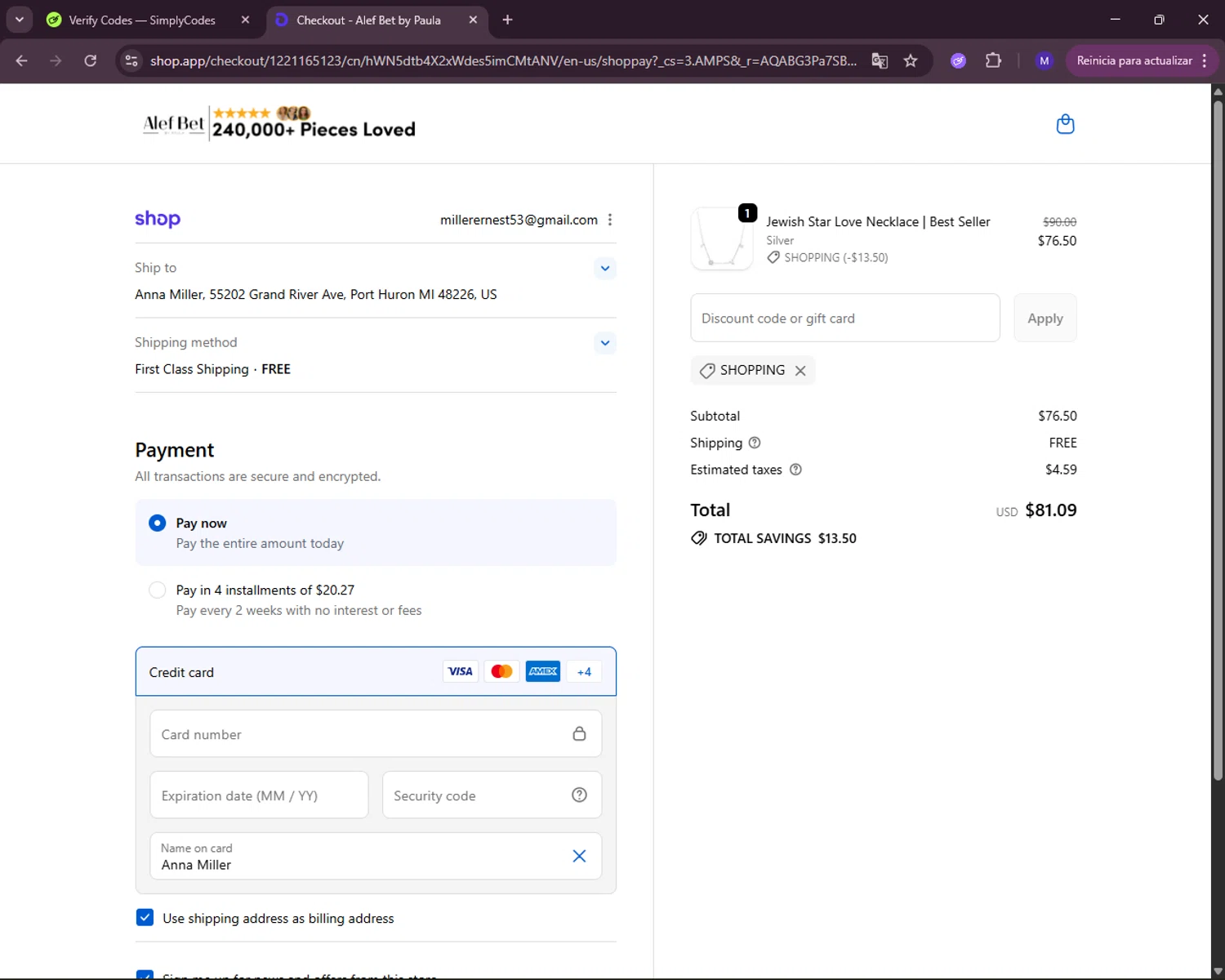
Task: Click the translate page icon in address bar
Action: click(880, 60)
